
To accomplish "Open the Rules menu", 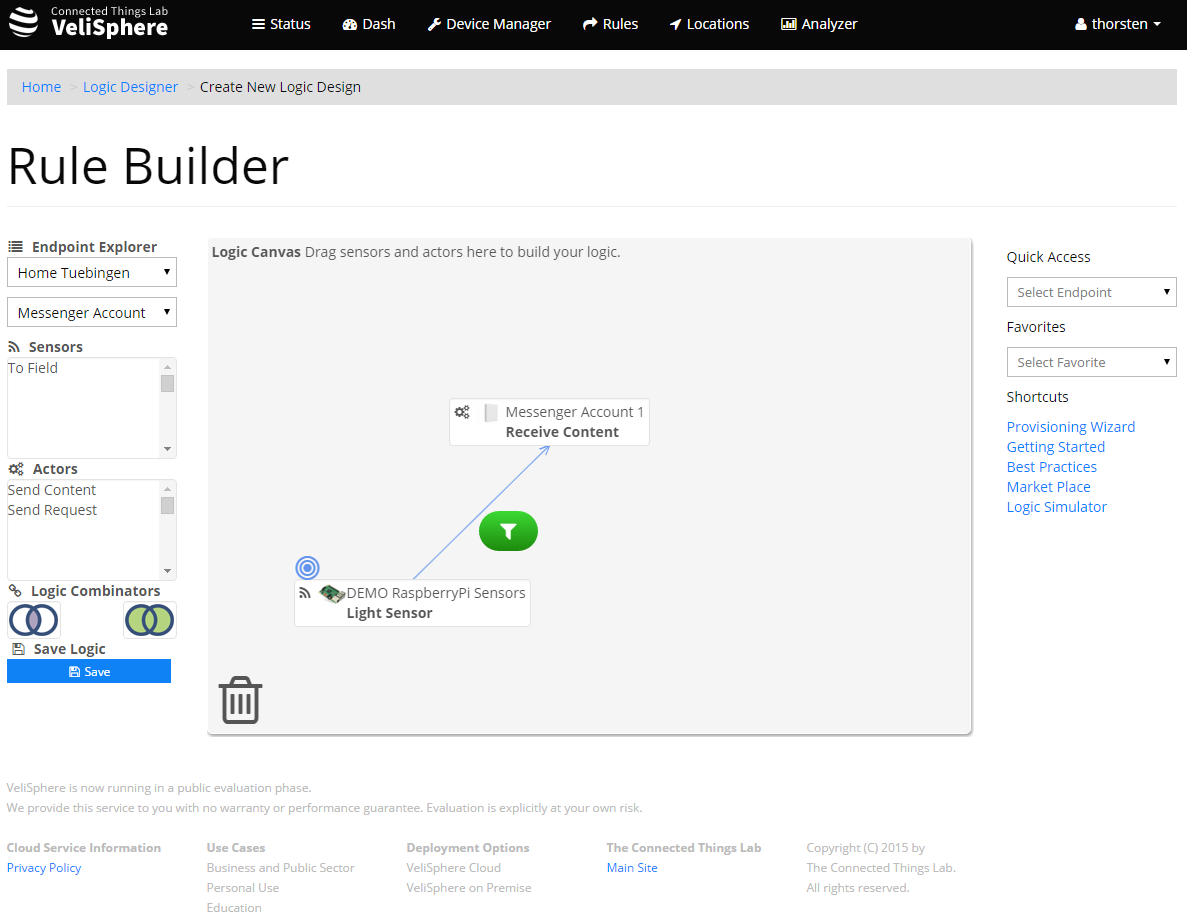I will pos(610,23).
